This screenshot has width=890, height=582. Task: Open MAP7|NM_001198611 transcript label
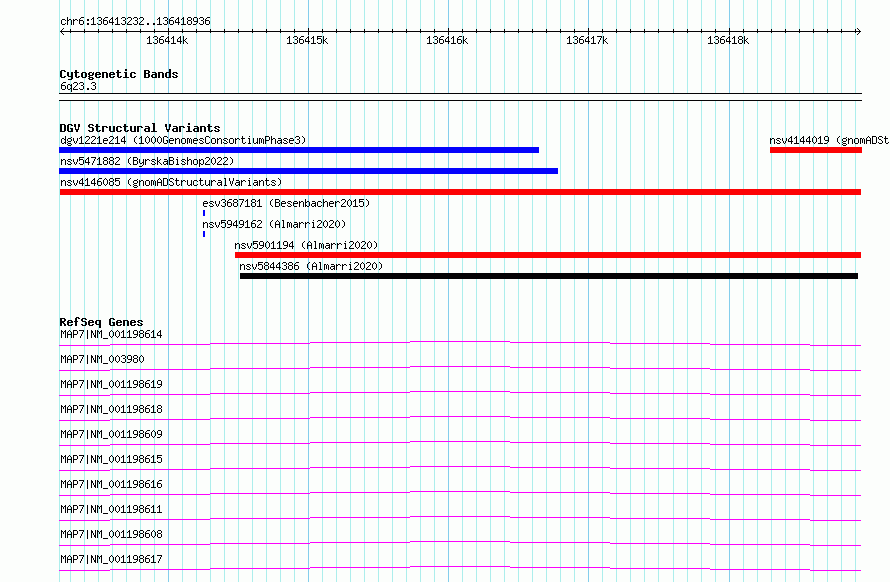click(x=111, y=509)
